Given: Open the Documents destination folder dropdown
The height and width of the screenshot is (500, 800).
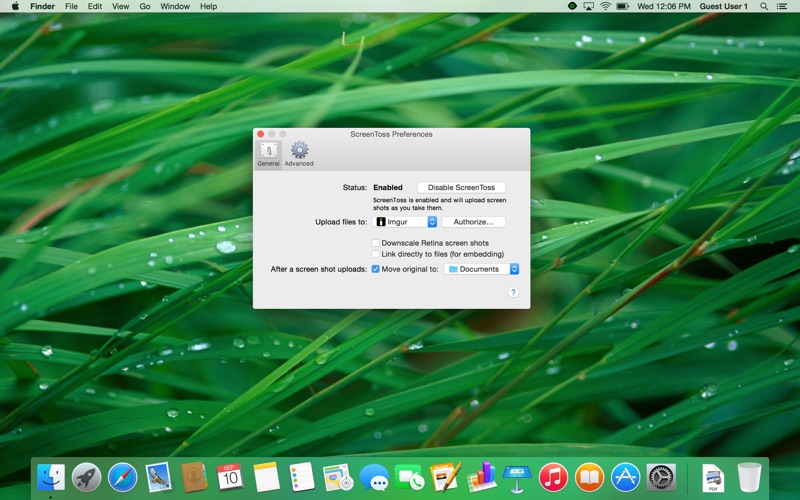Looking at the screenshot, I should [482, 269].
